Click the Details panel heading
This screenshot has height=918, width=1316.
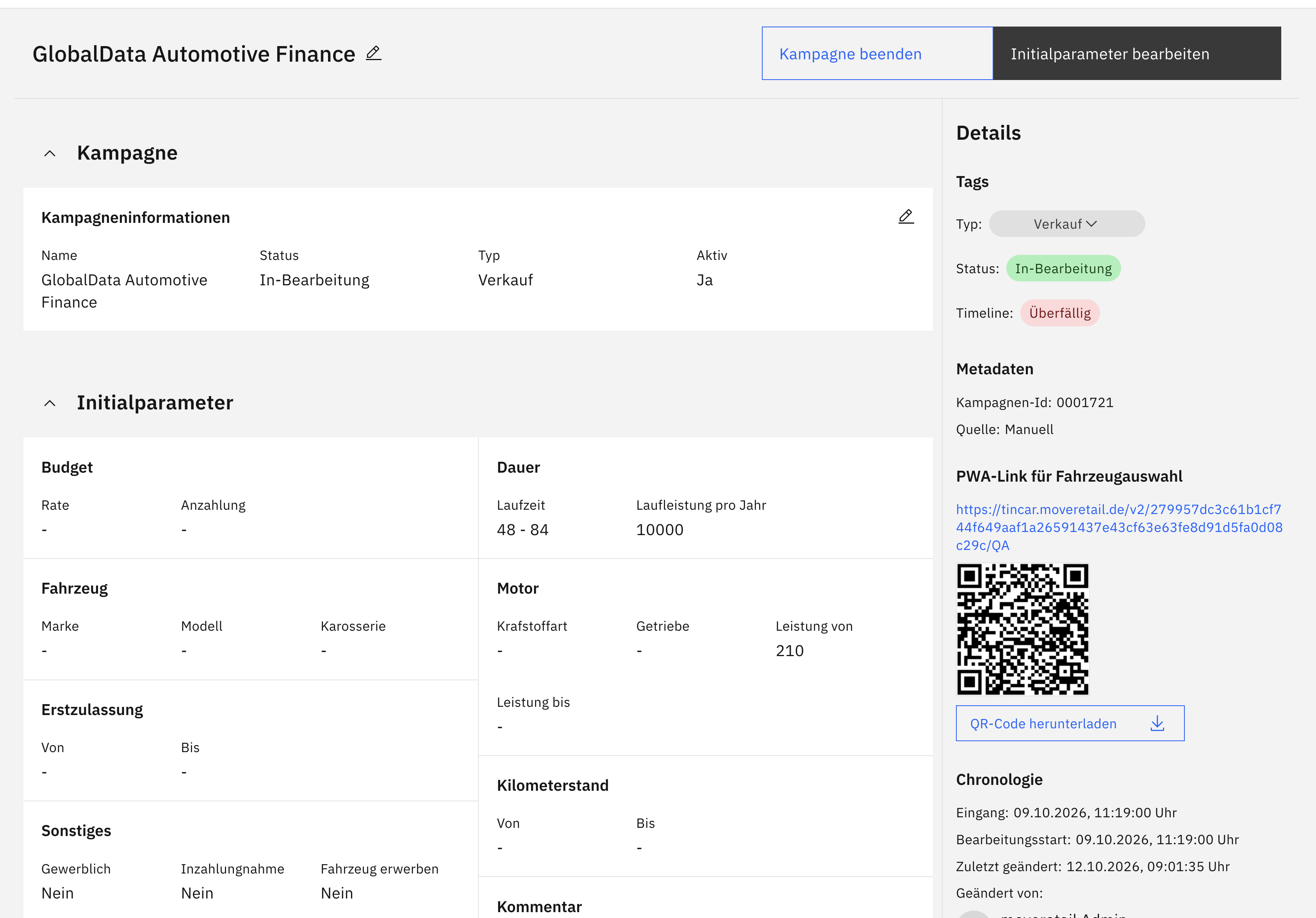point(988,133)
